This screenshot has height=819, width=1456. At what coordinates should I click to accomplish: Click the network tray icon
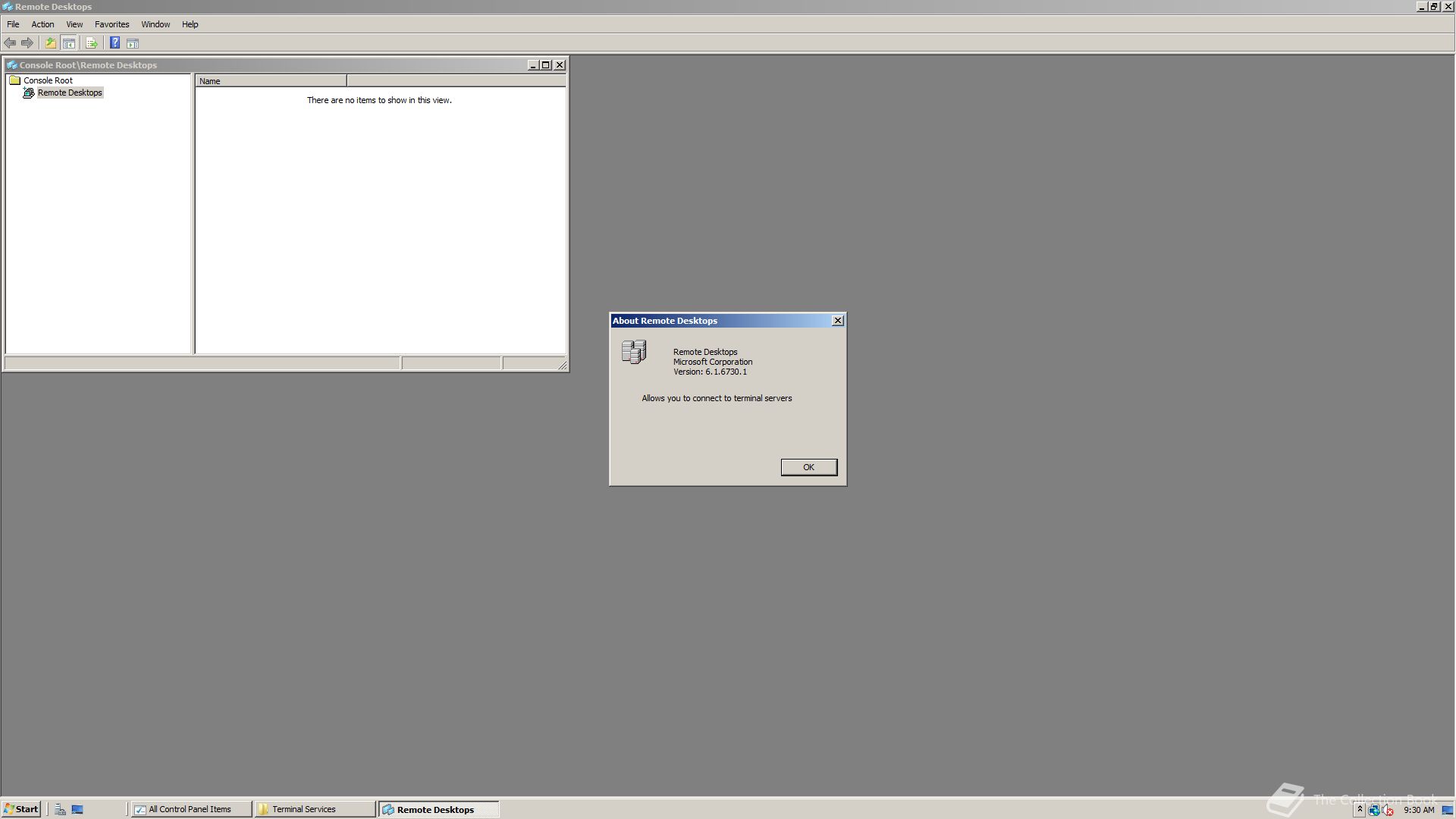tap(1373, 810)
